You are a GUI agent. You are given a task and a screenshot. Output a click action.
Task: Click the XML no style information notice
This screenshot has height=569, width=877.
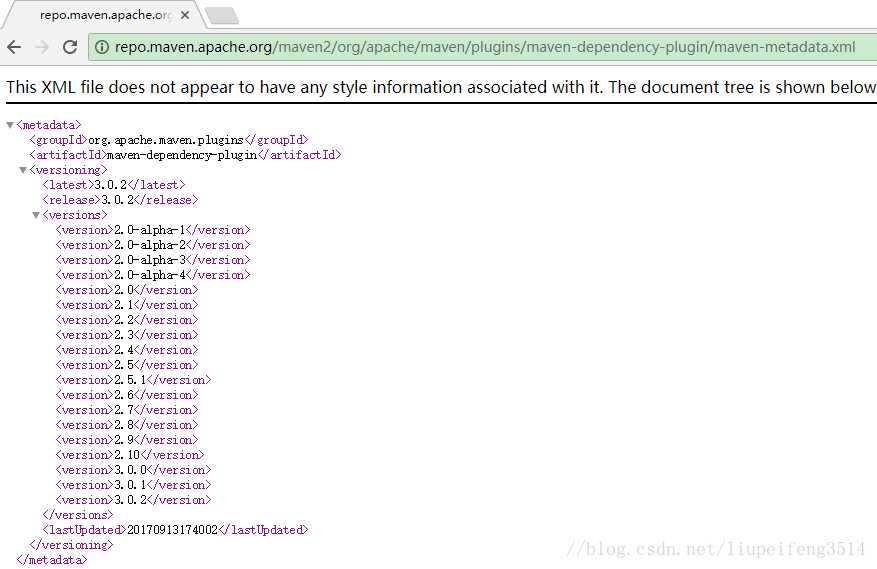click(441, 87)
